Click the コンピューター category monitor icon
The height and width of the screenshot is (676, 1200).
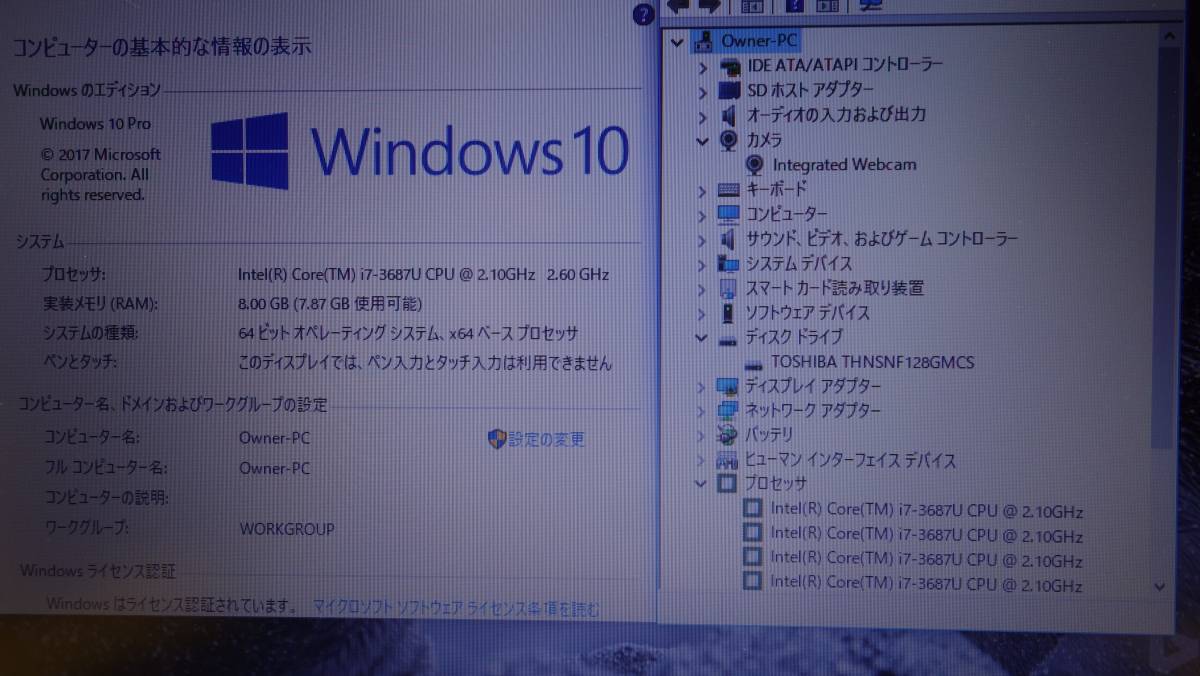pos(729,214)
